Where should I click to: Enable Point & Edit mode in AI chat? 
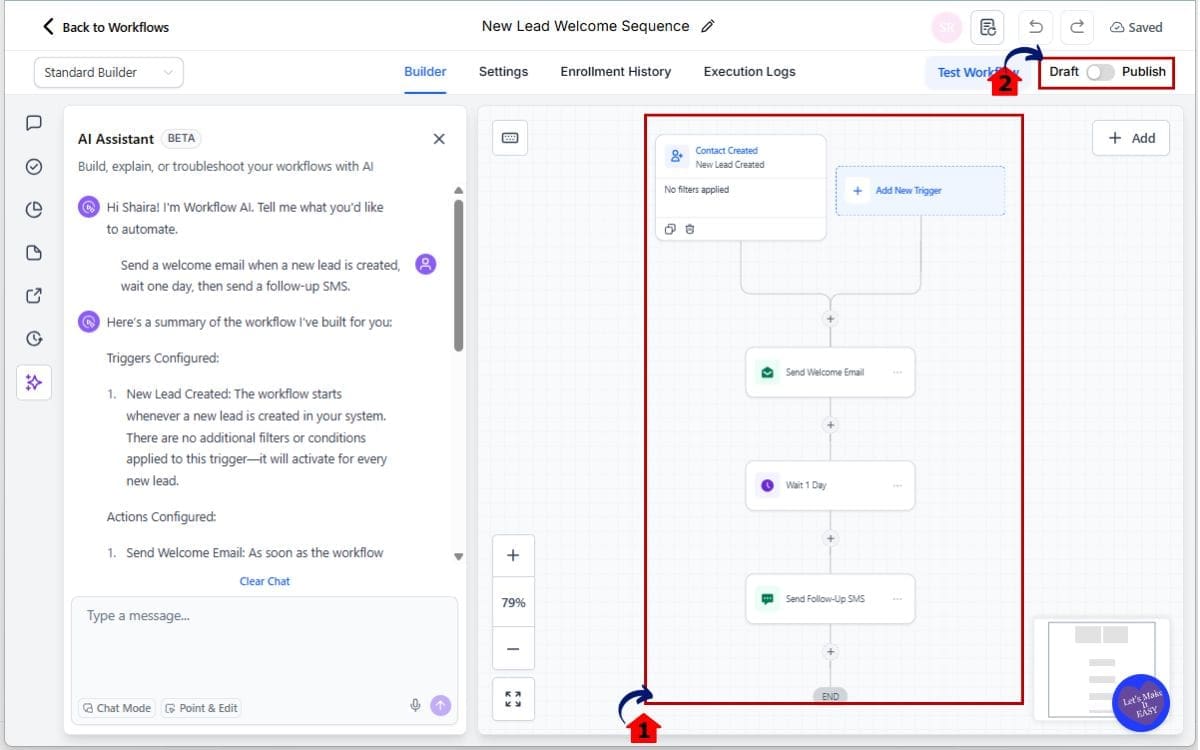(201, 708)
